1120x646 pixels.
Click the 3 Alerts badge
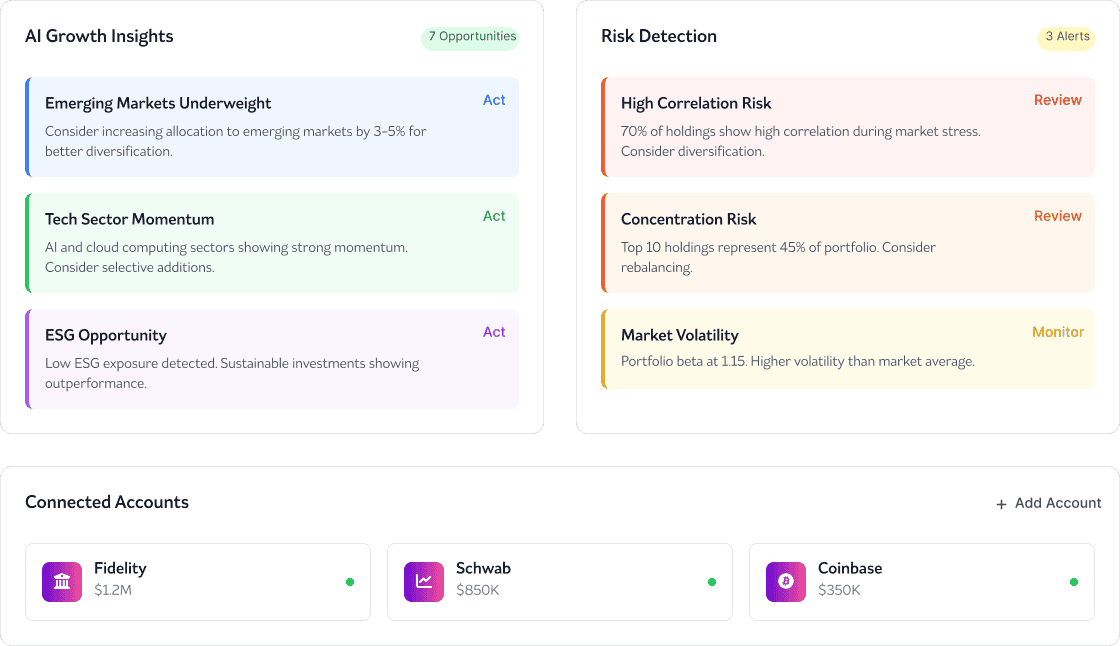click(x=1065, y=37)
